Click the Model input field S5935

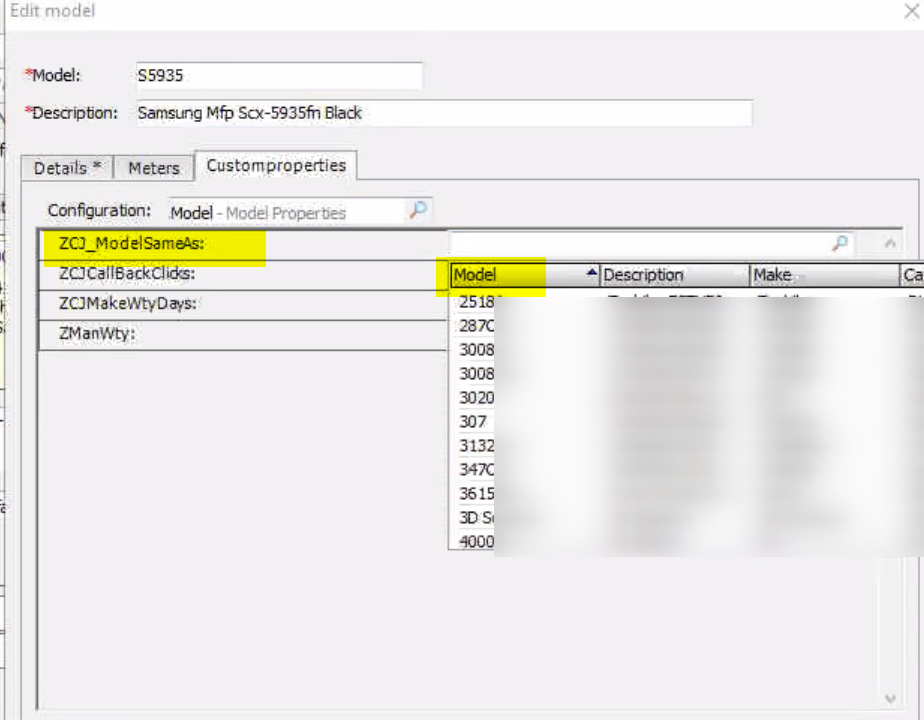279,76
